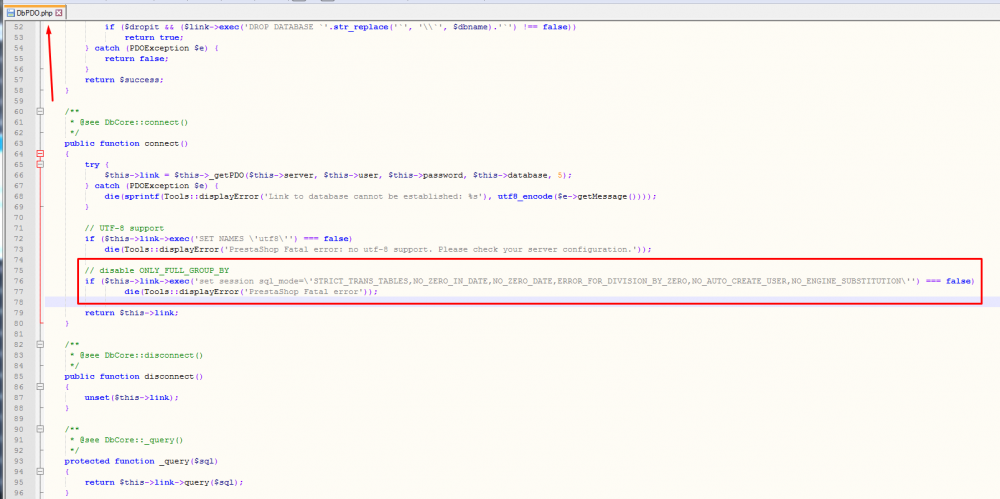Click line number 85 in the margin
1000x499 pixels.
(x=18, y=376)
